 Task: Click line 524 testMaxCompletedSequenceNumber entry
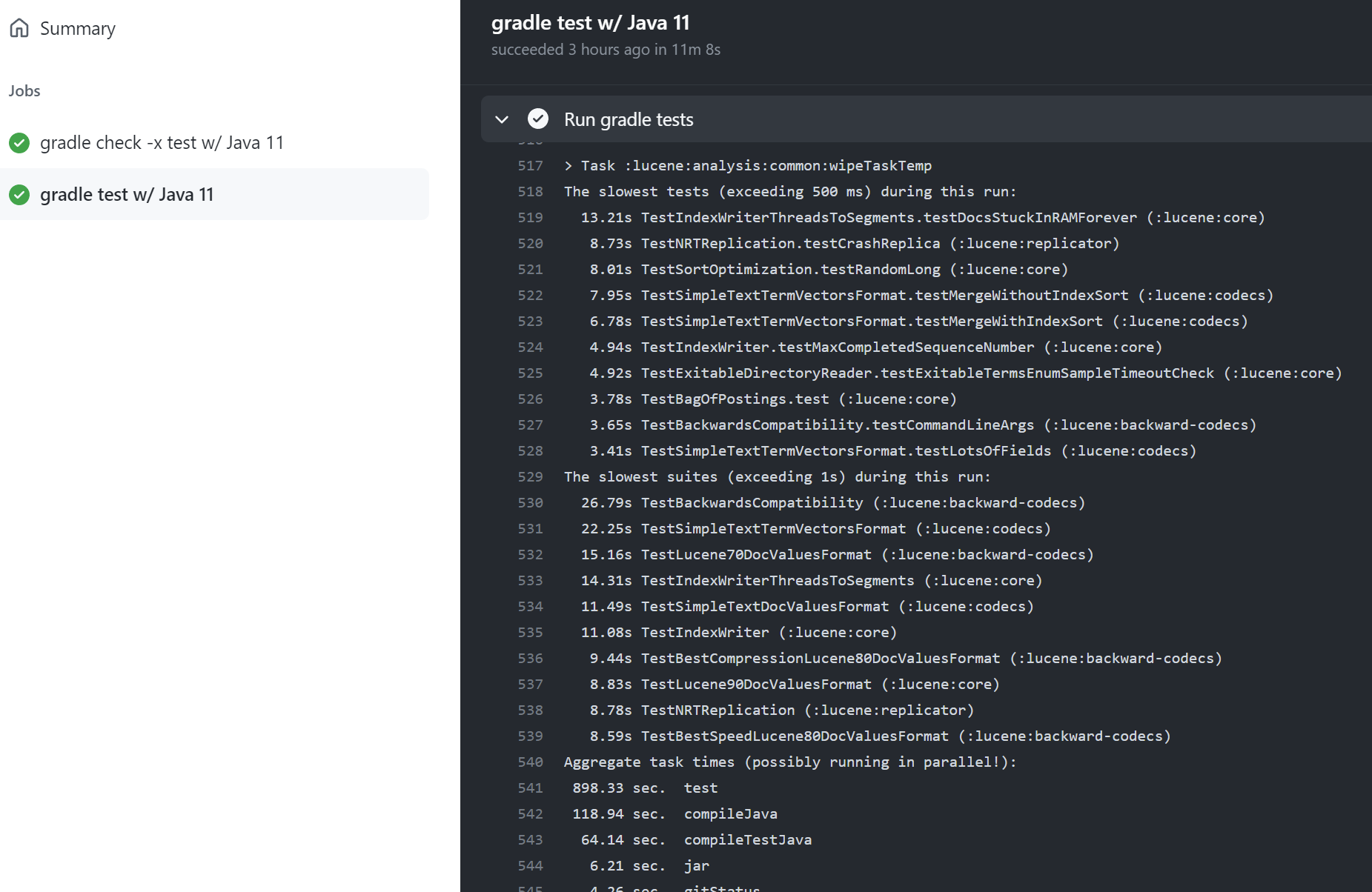tap(876, 347)
